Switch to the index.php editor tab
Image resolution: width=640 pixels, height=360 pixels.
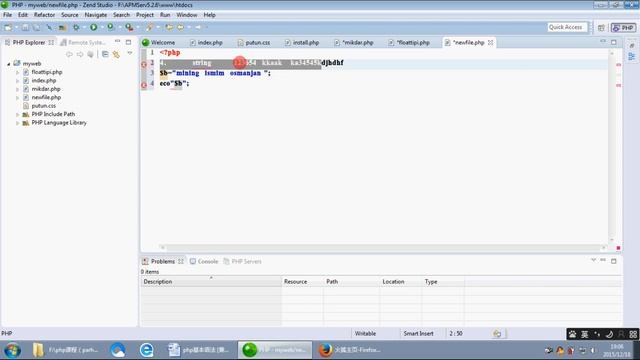[x=206, y=42]
